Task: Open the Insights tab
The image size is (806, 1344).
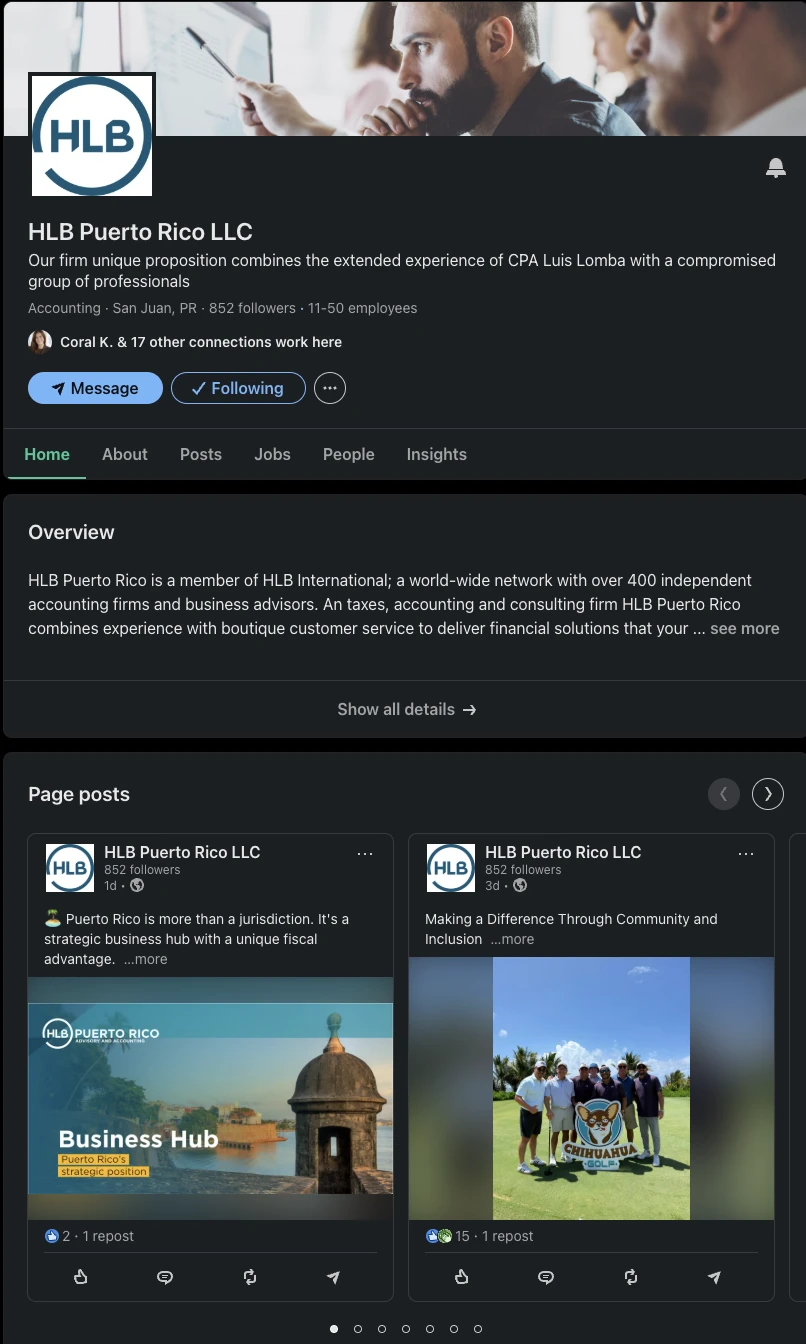Action: (437, 454)
